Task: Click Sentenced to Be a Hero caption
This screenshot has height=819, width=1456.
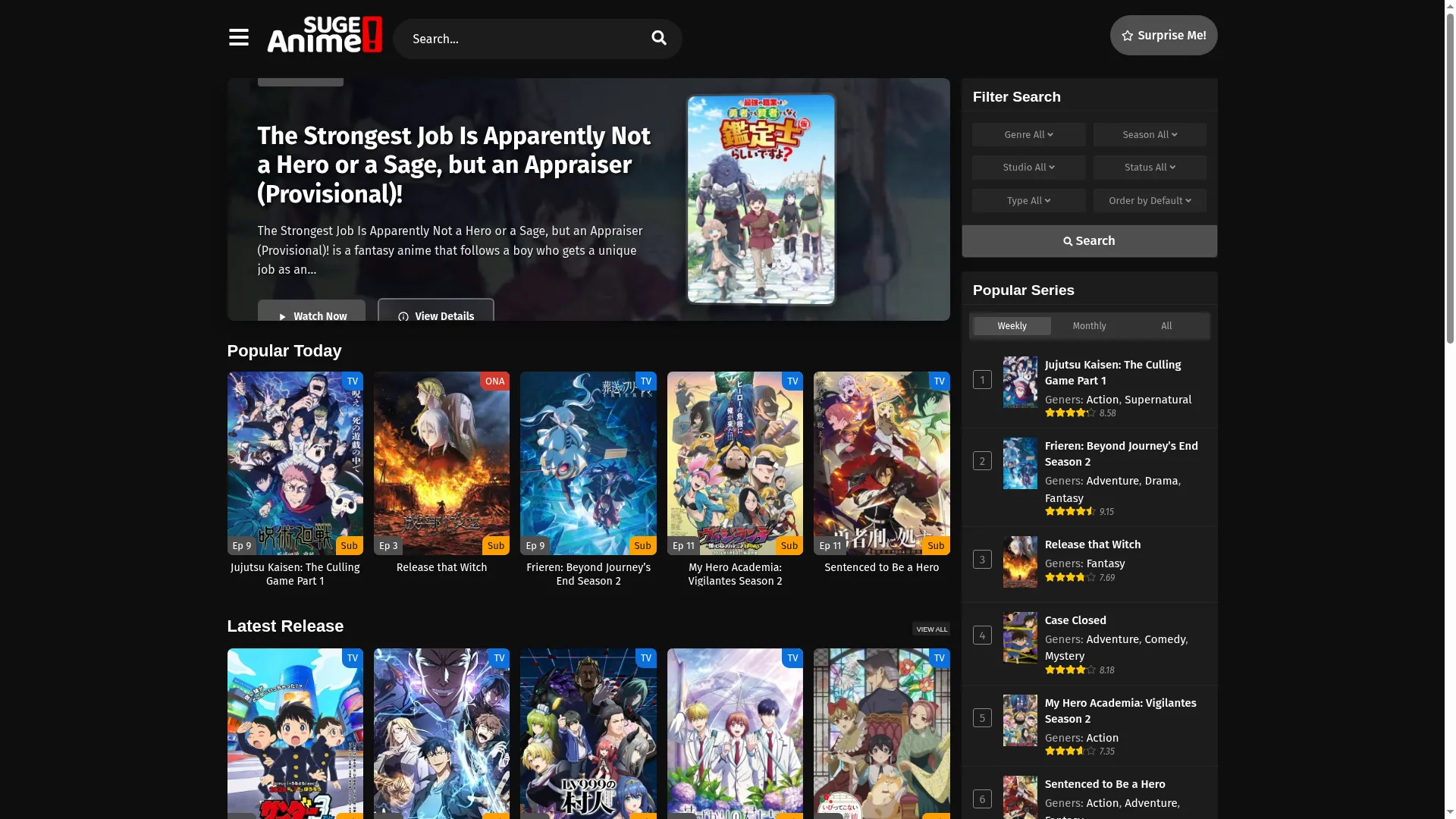Action: [881, 567]
